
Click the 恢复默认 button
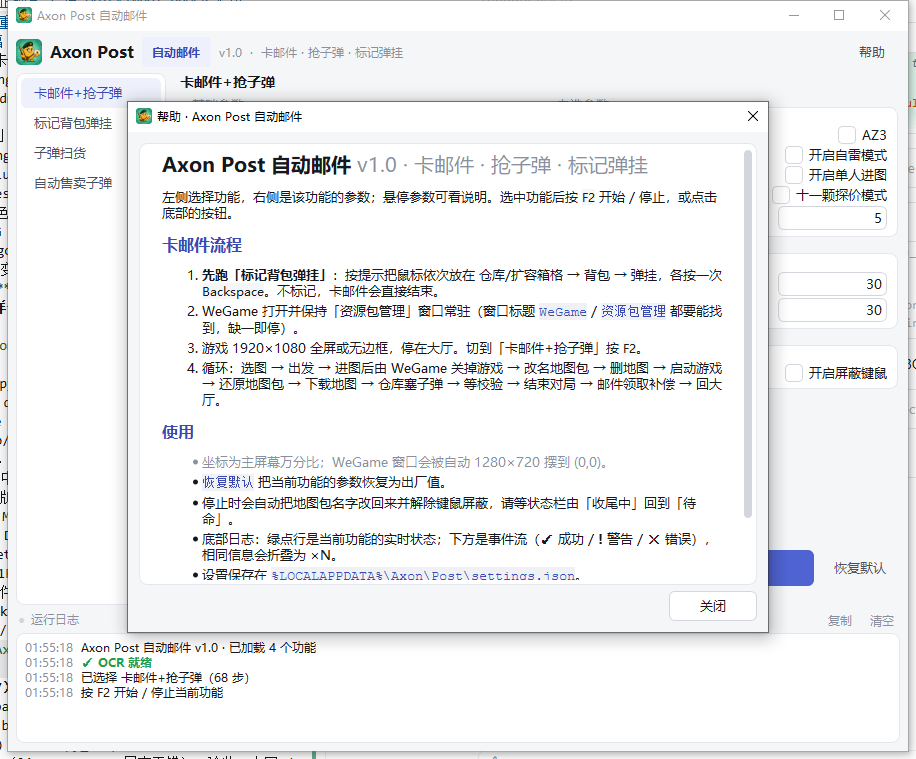point(859,568)
